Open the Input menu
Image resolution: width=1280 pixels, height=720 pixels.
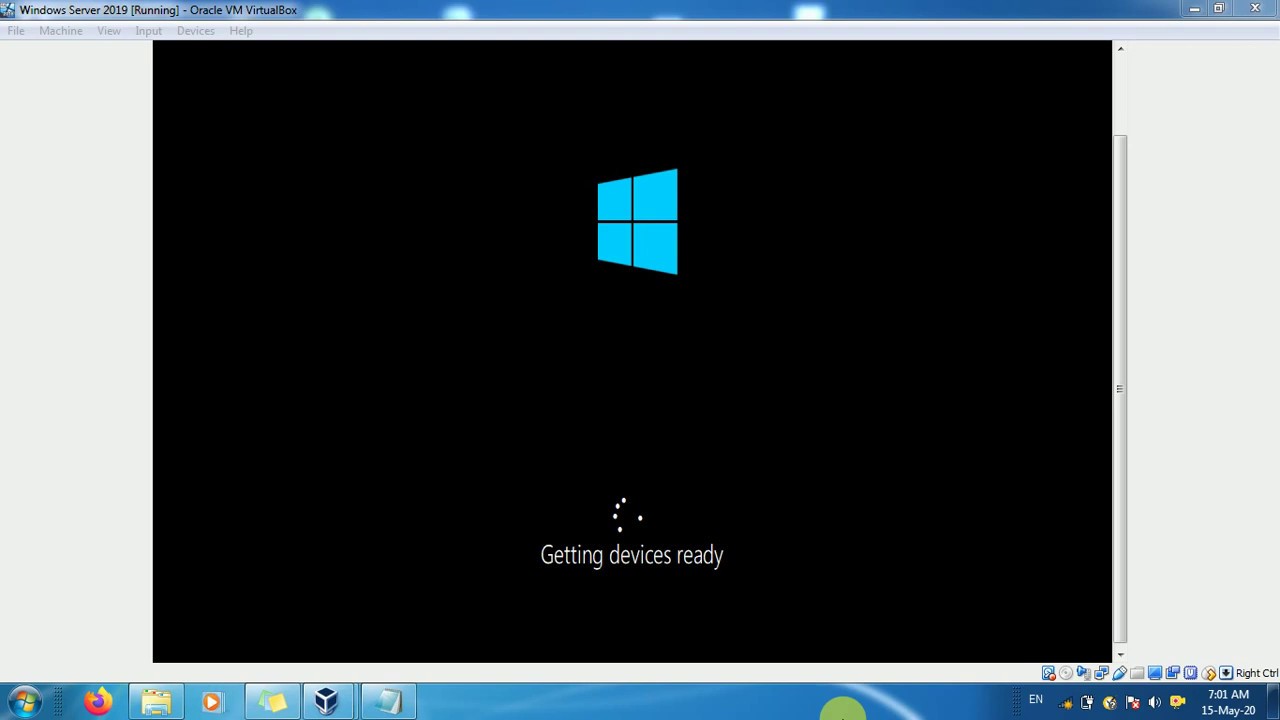pos(148,31)
